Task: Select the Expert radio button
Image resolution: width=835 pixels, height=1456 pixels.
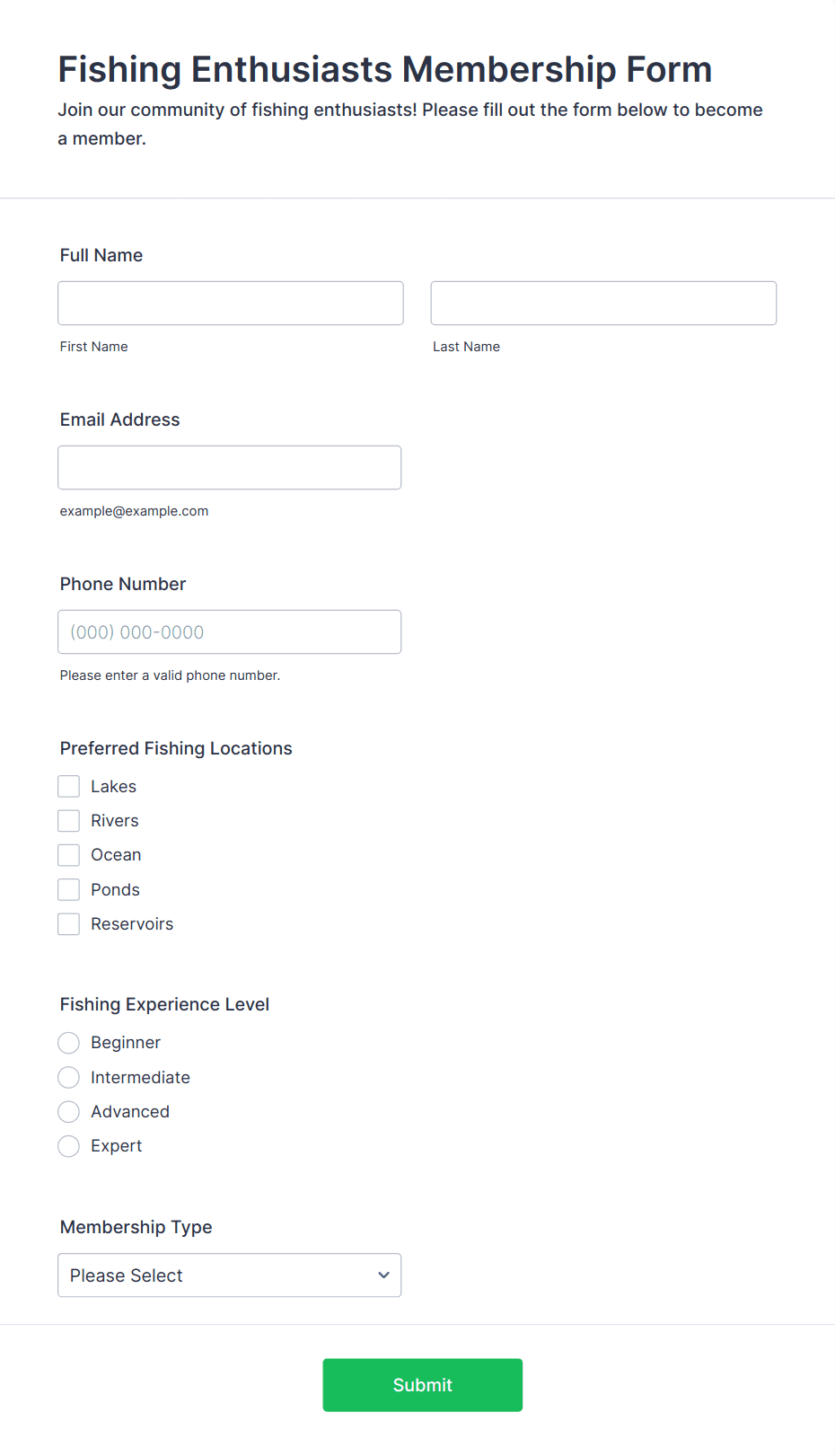Action: pos(69,1146)
